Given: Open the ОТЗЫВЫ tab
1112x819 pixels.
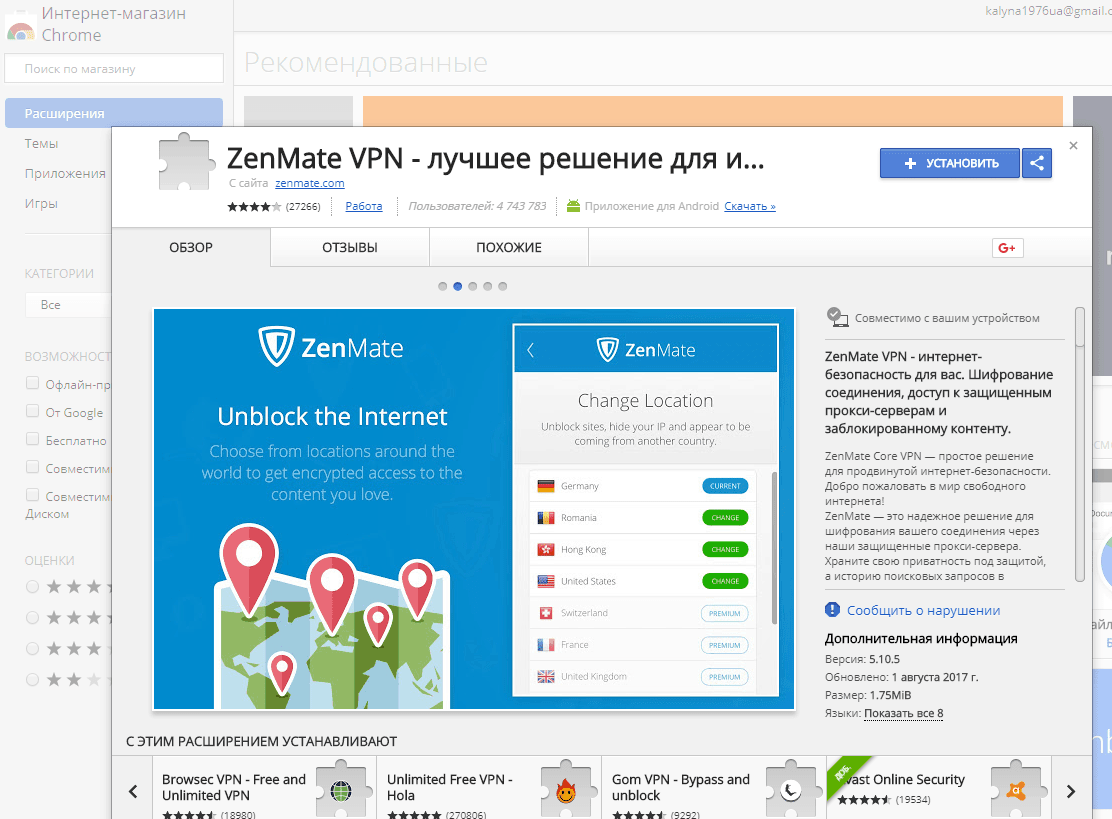Looking at the screenshot, I should point(350,247).
